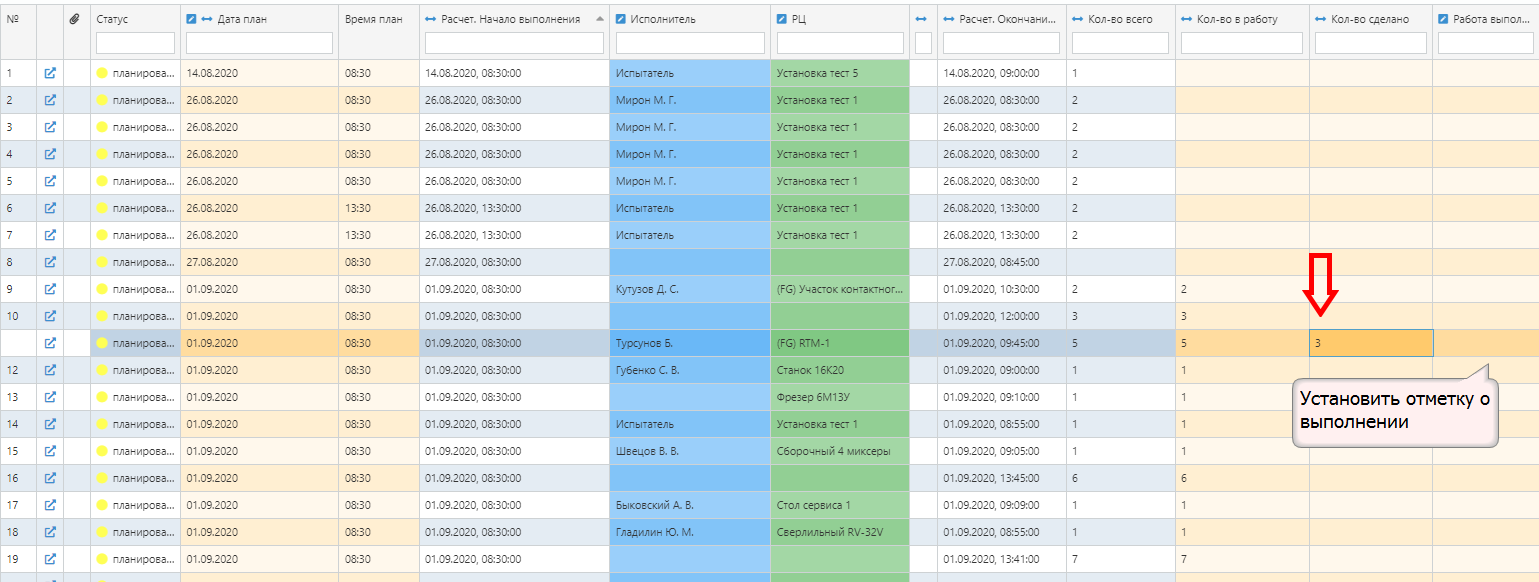
Task: Open the record in row 14
Action: [50, 424]
